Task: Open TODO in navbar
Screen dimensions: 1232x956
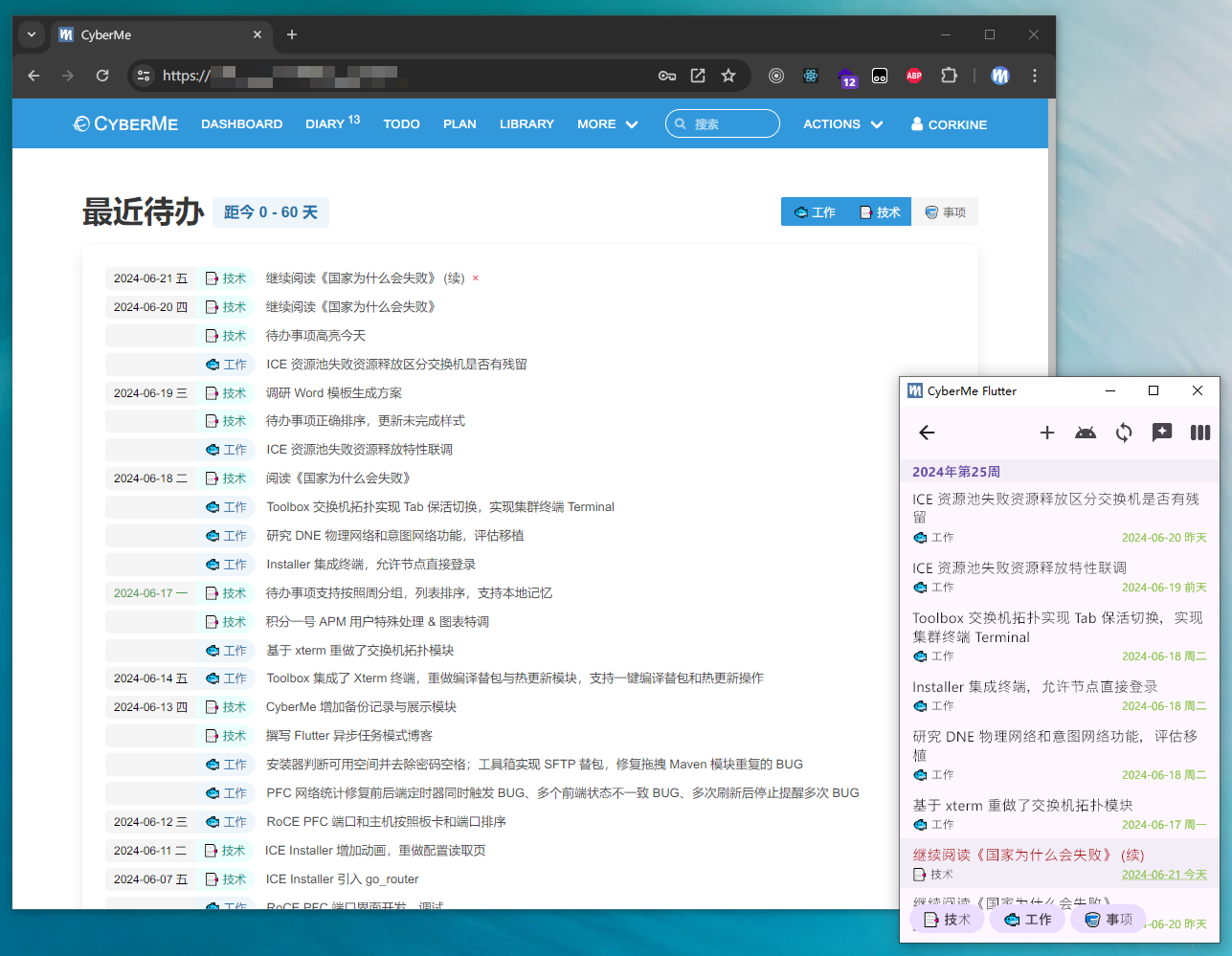Action: tap(401, 124)
